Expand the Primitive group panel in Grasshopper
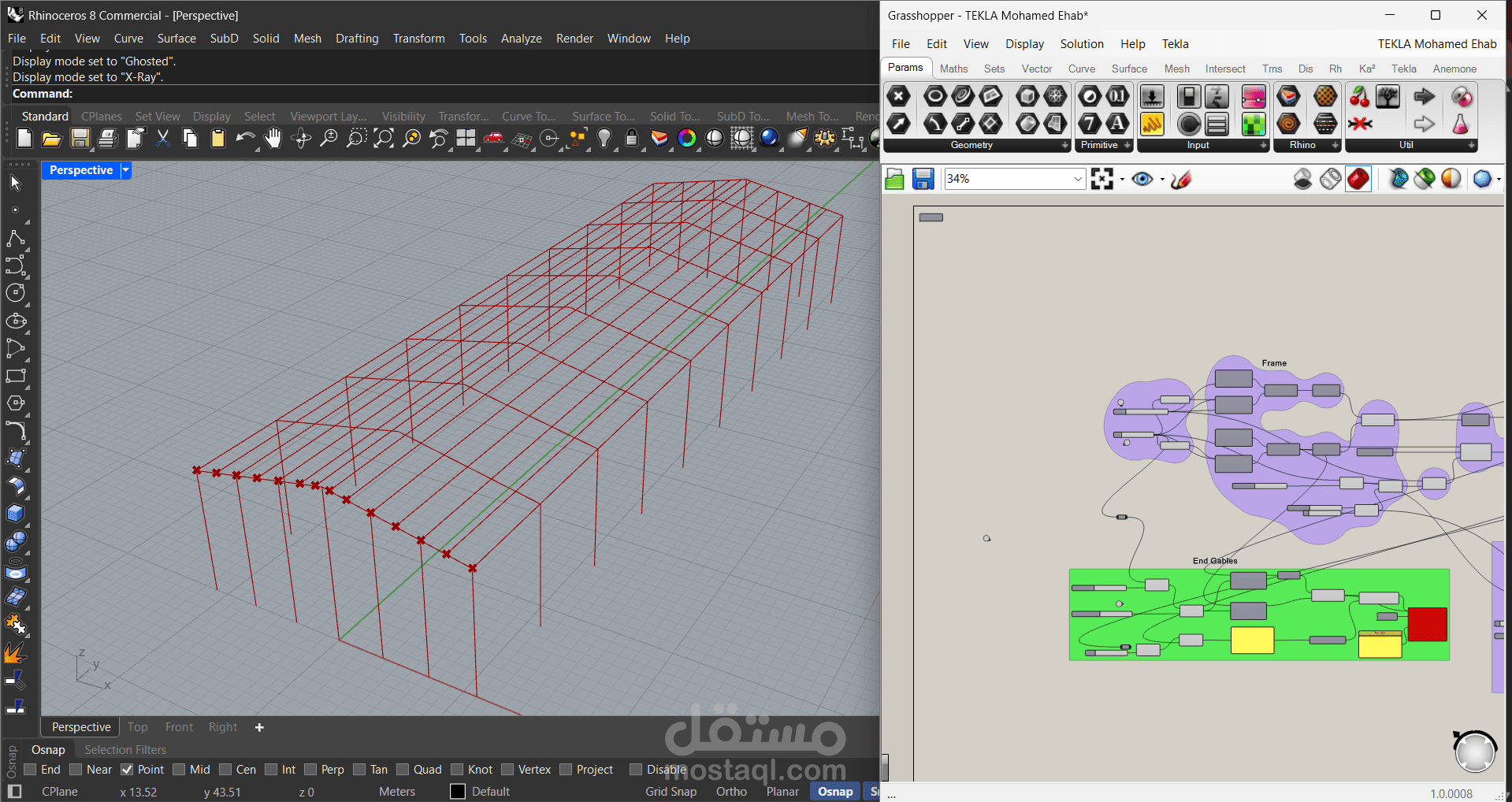Image resolution: width=1512 pixels, height=802 pixels. [1127, 146]
